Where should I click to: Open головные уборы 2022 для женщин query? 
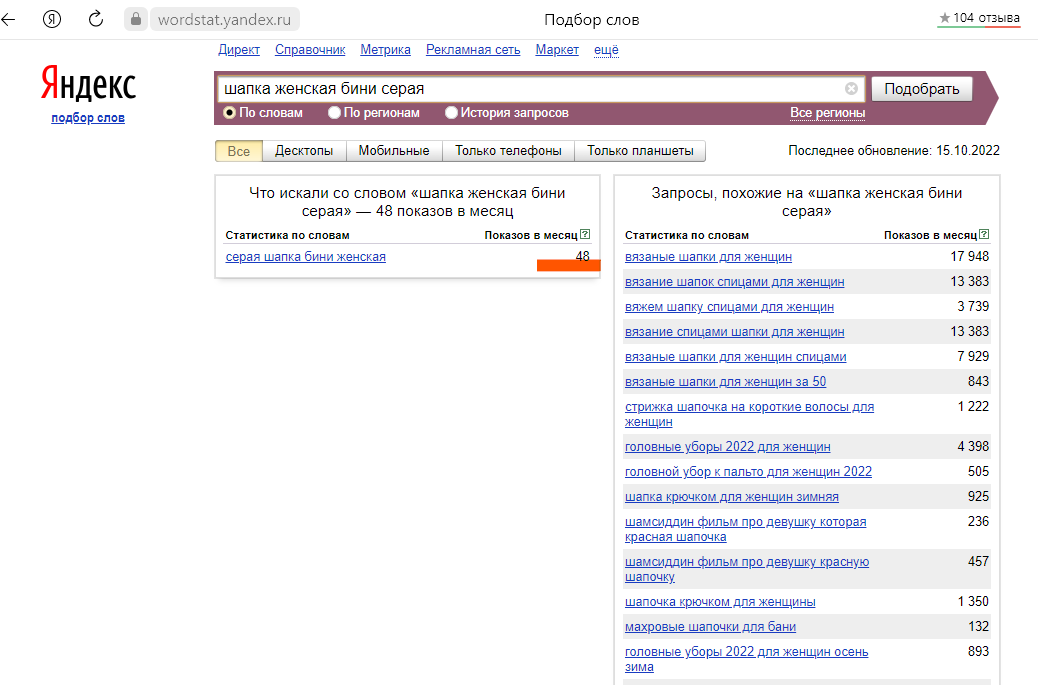(x=728, y=447)
